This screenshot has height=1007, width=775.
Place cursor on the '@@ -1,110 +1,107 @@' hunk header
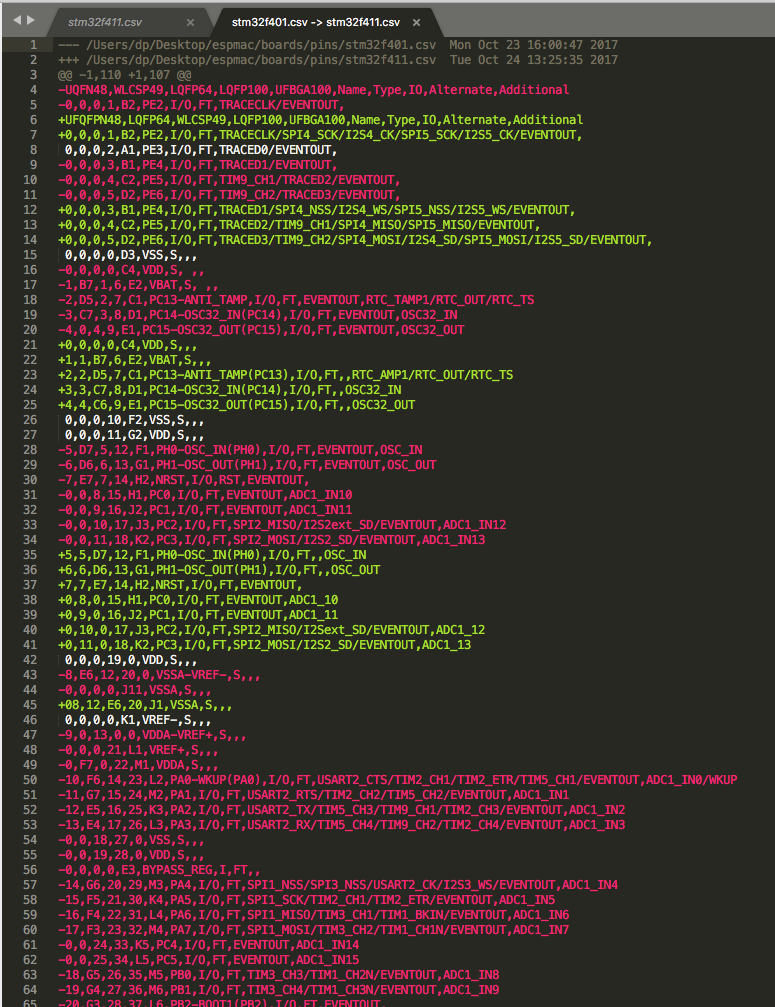click(x=125, y=75)
